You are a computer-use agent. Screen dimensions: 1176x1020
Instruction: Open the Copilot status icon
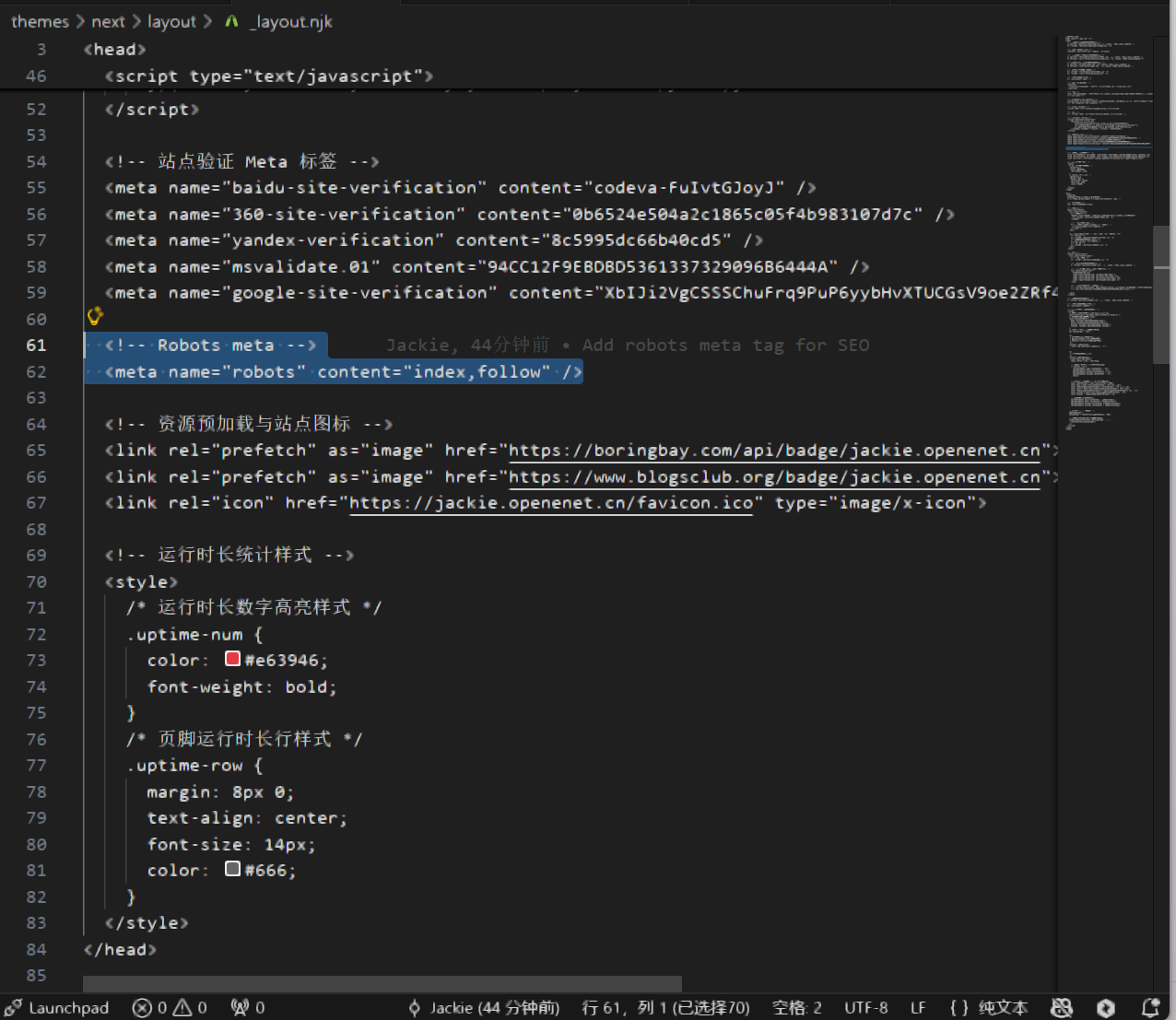tap(1062, 1008)
